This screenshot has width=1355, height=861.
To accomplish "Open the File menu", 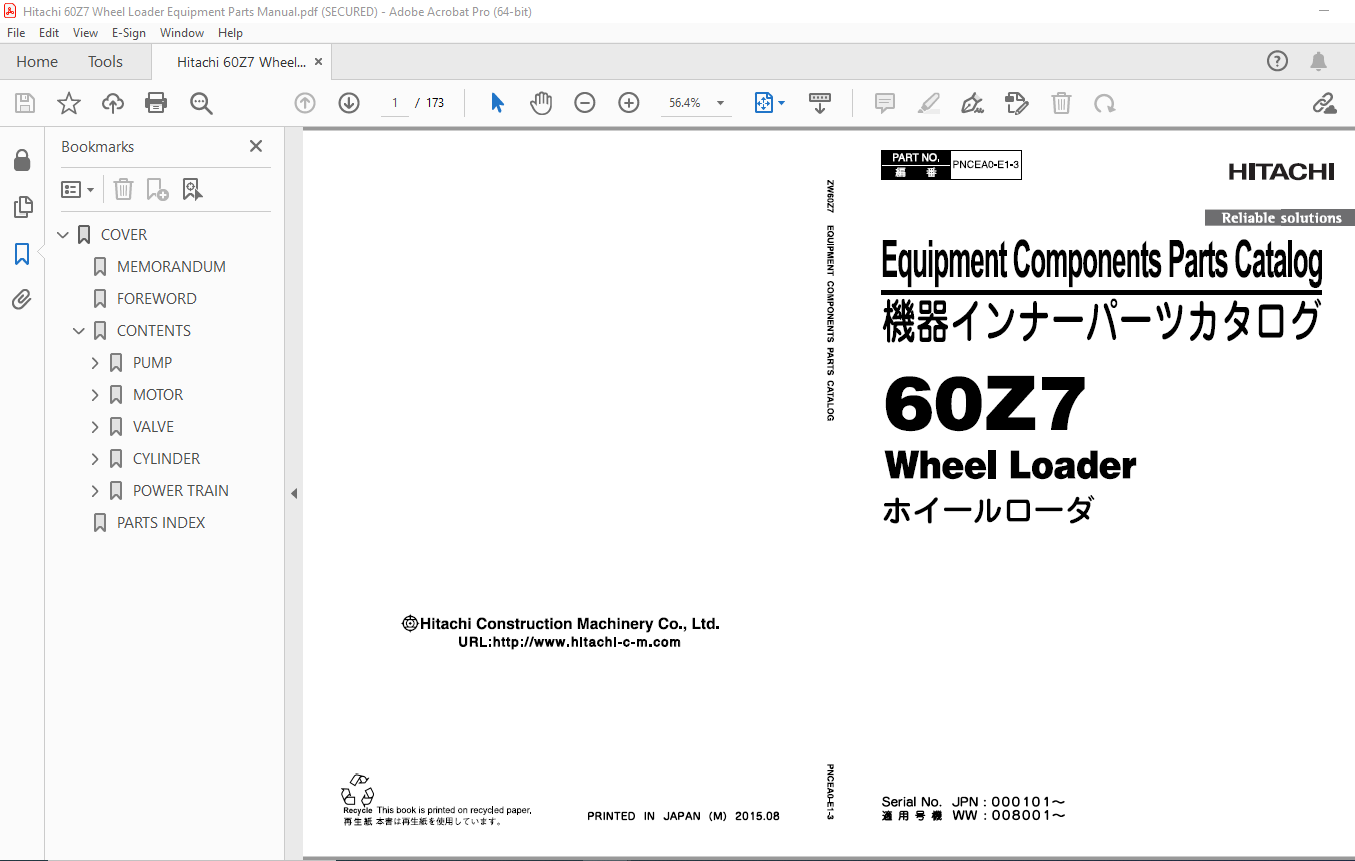I will [x=16, y=32].
